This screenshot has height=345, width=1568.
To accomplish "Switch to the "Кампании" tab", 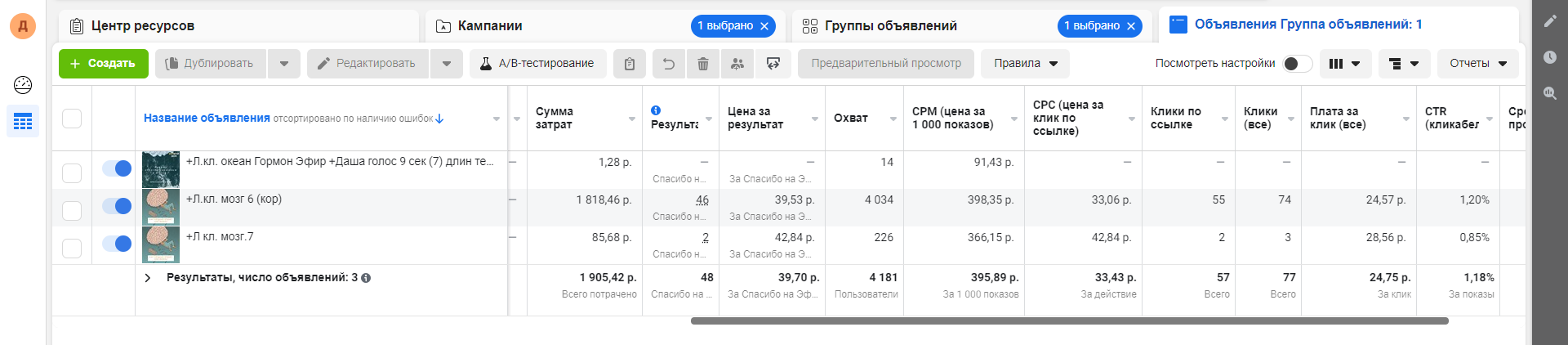I will pos(490,26).
